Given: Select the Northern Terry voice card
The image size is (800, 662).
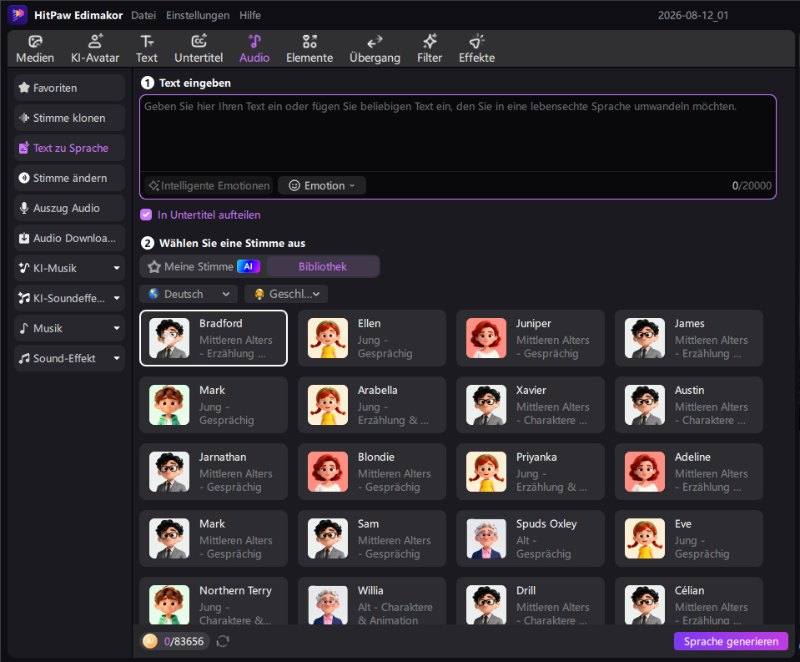Looking at the screenshot, I should pos(213,601).
